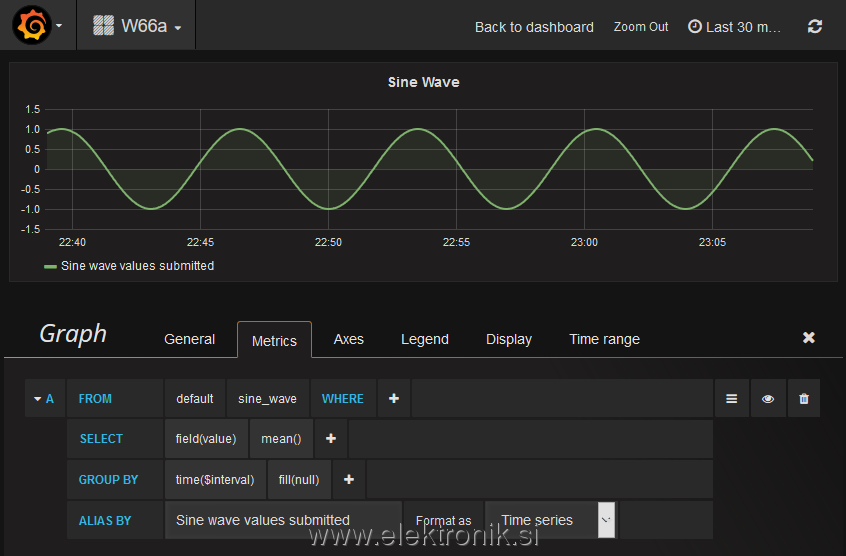
Task: Click the field(value) select segment
Action: click(206, 438)
